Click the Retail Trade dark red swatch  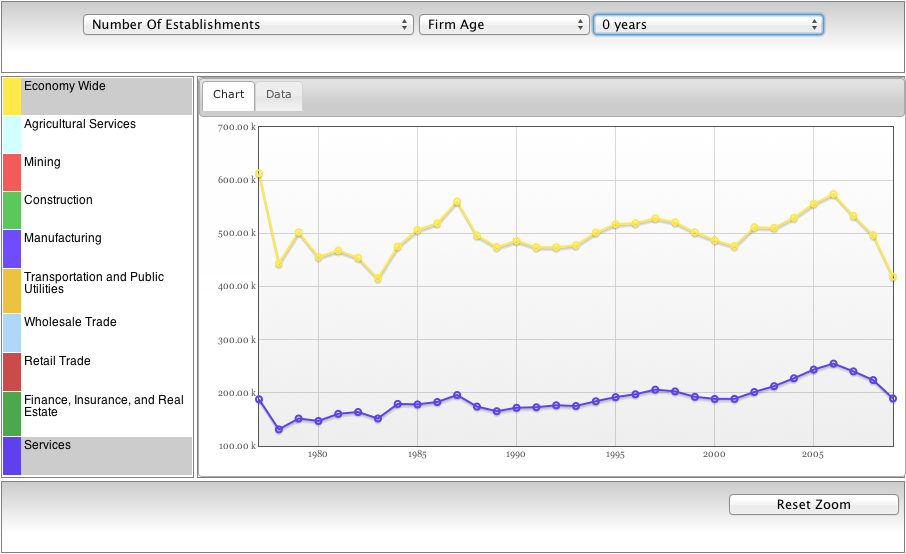pyautogui.click(x=12, y=372)
